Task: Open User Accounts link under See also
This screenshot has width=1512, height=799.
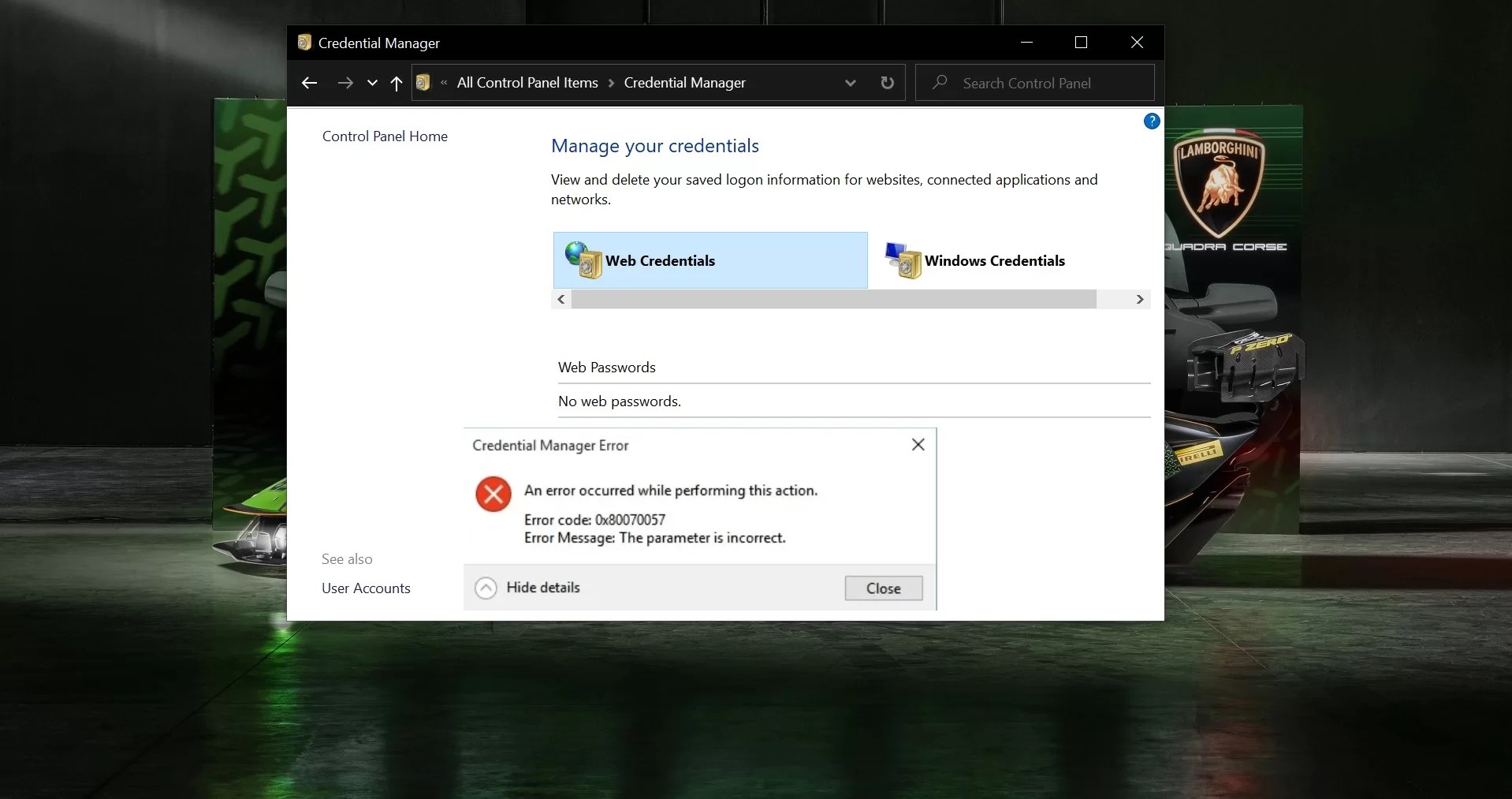Action: 365,588
